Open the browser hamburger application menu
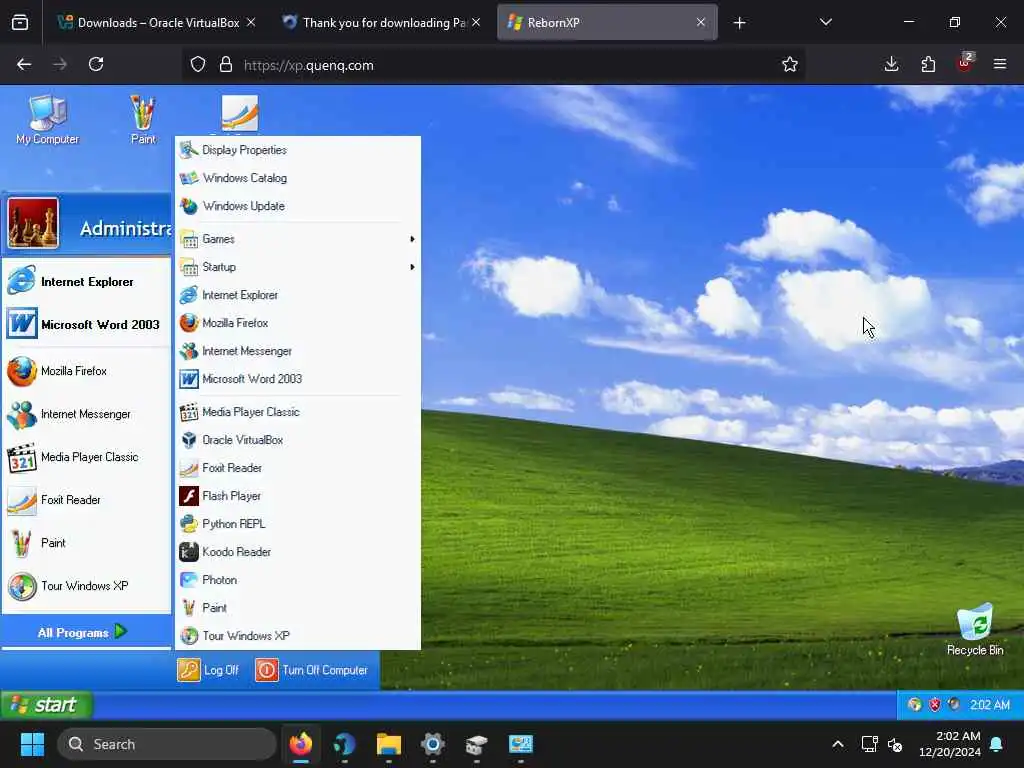 [999, 64]
